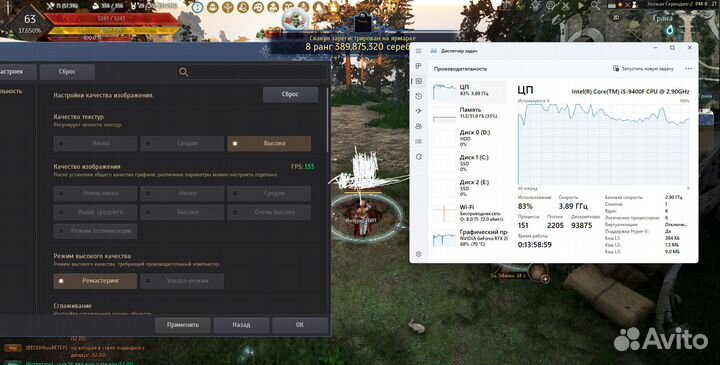The image size is (720, 365).
Task: Select Средне image quality option
Action: (x=269, y=193)
